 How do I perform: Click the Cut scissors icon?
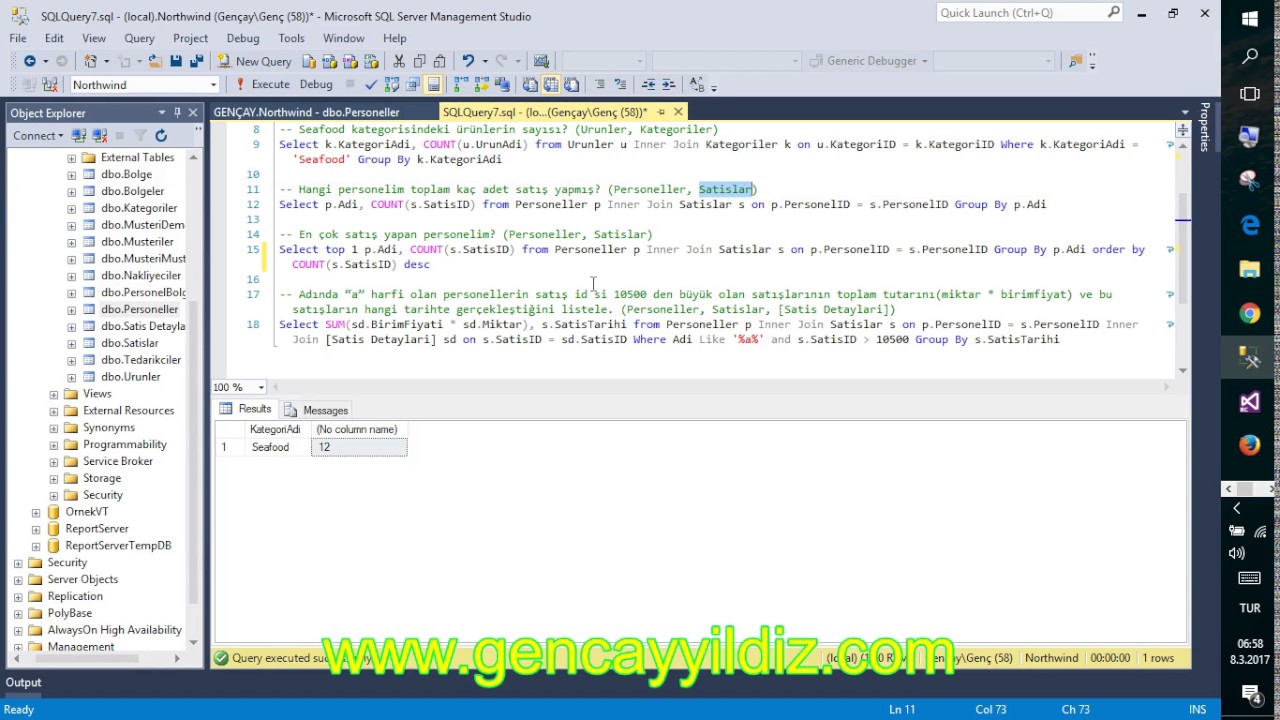399,61
